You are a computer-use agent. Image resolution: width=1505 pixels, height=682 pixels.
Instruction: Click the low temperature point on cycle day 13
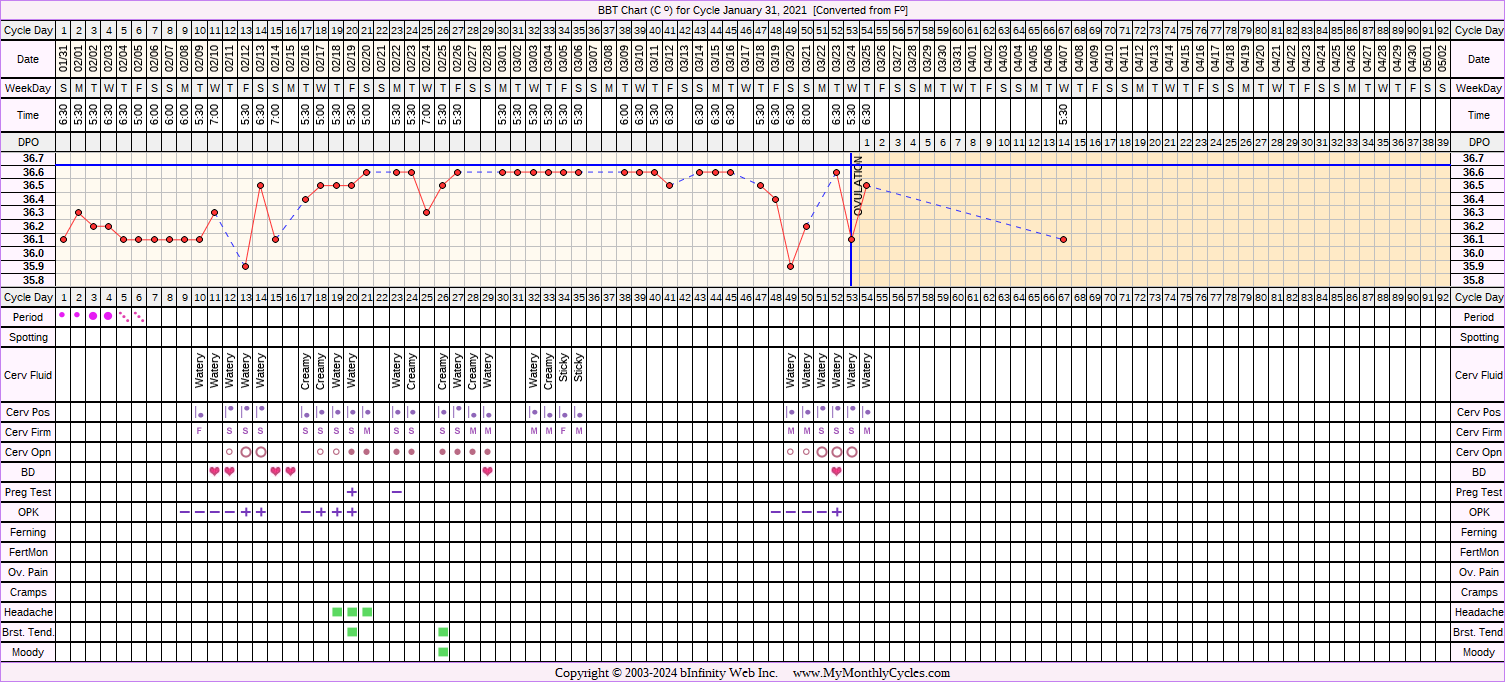(245, 266)
